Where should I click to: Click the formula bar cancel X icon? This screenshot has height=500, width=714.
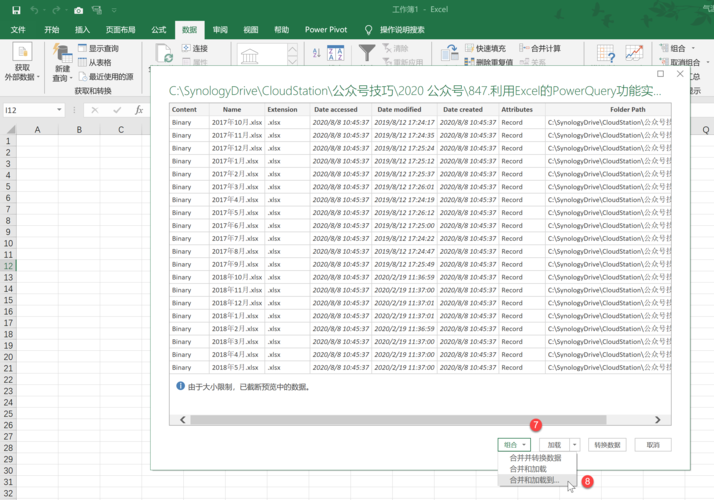pyautogui.click(x=95, y=110)
